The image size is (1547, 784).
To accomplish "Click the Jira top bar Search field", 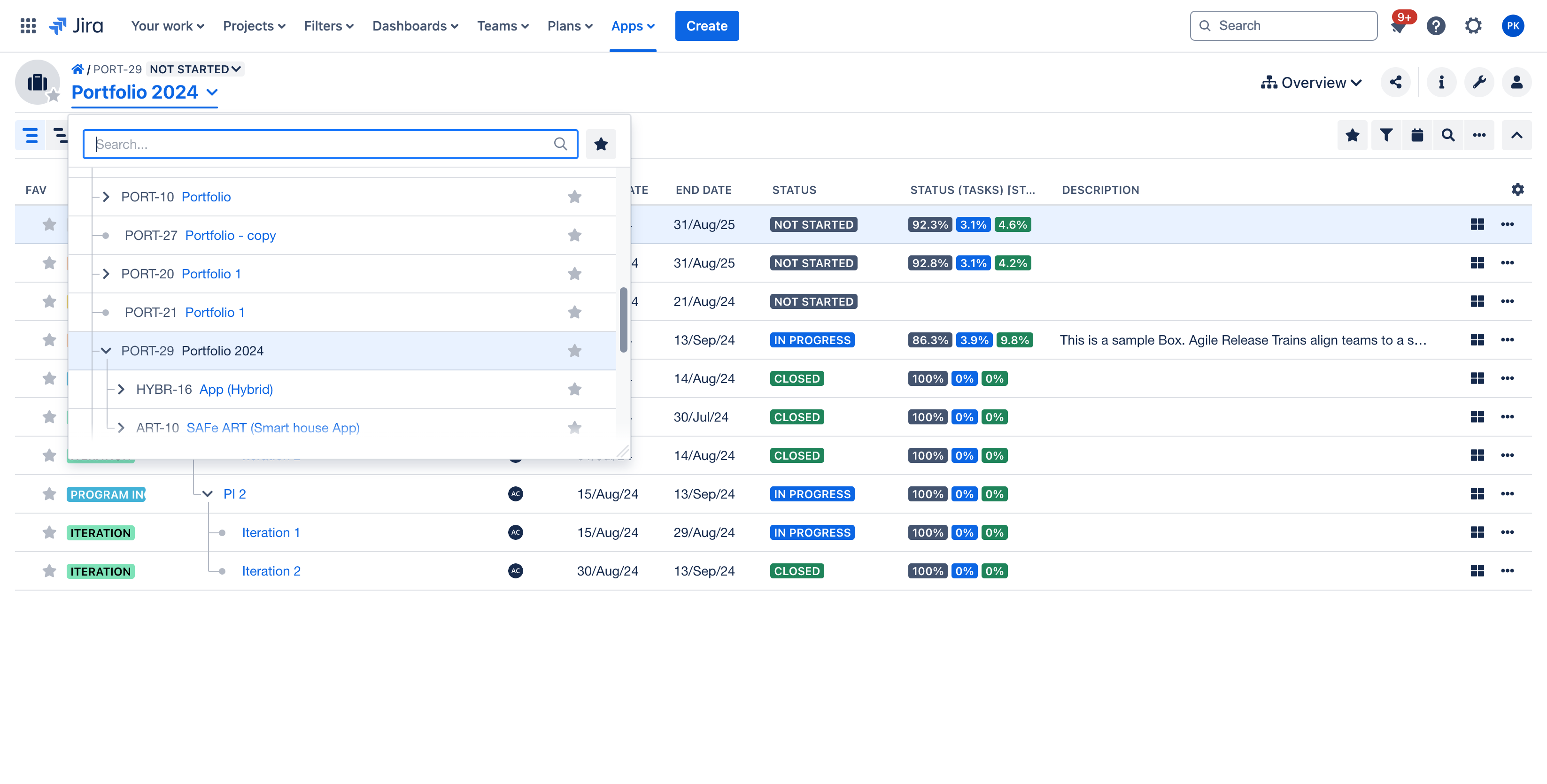I will (1284, 26).
